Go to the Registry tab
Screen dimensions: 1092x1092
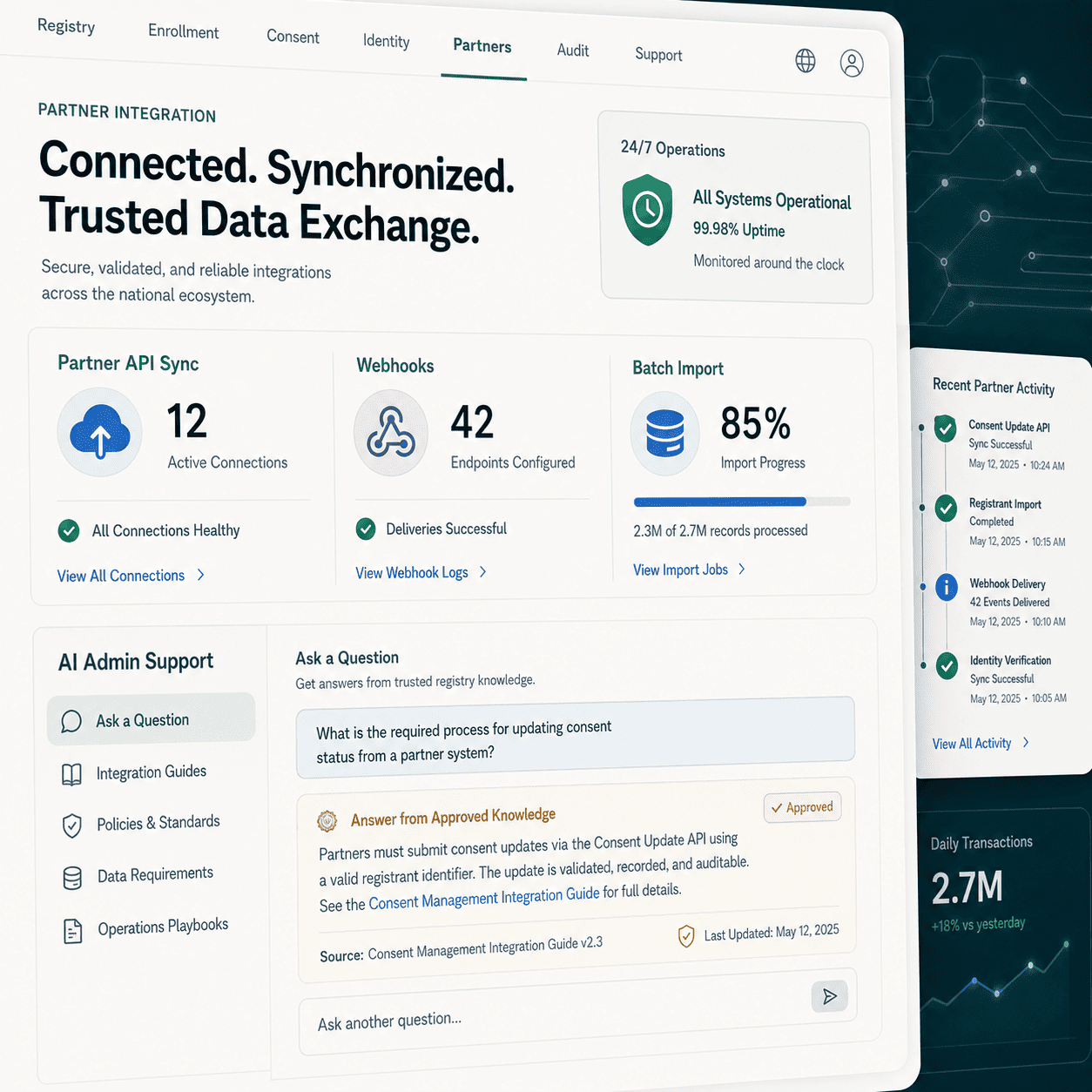(x=66, y=26)
